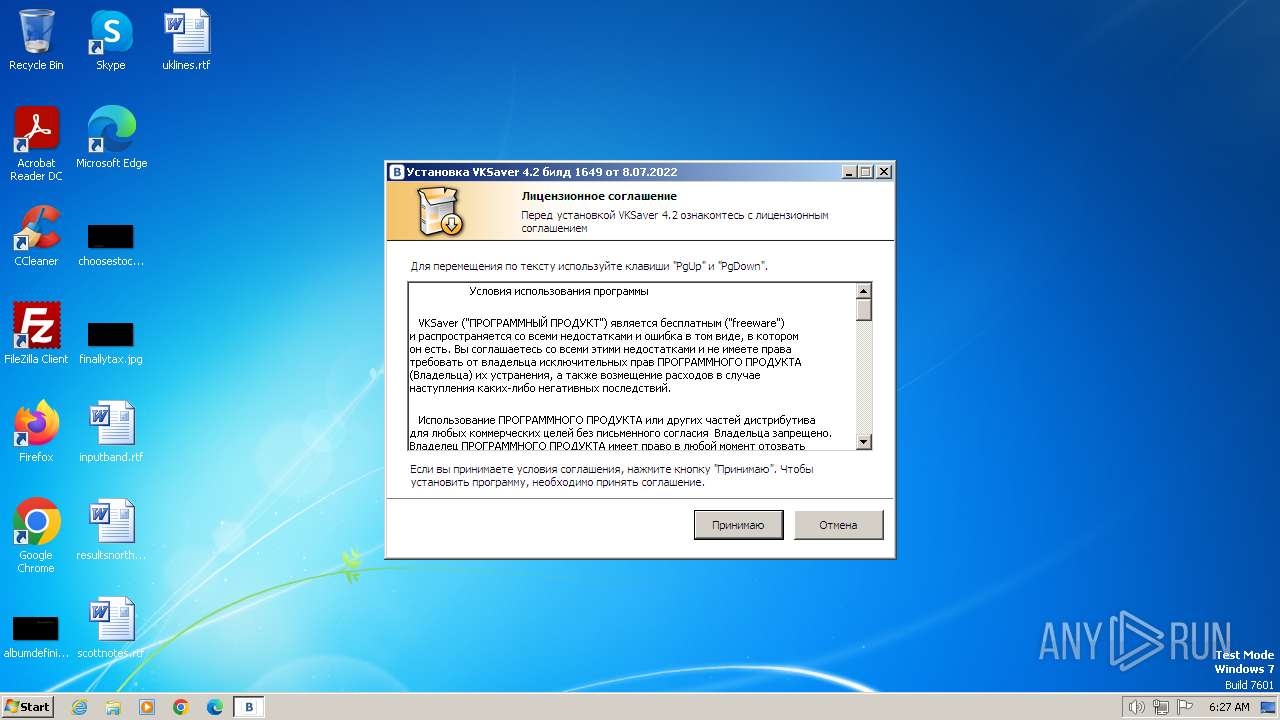Viewport: 1280px width, 720px height.
Task: Select the albumdefini... desktop file
Action: tap(36, 637)
